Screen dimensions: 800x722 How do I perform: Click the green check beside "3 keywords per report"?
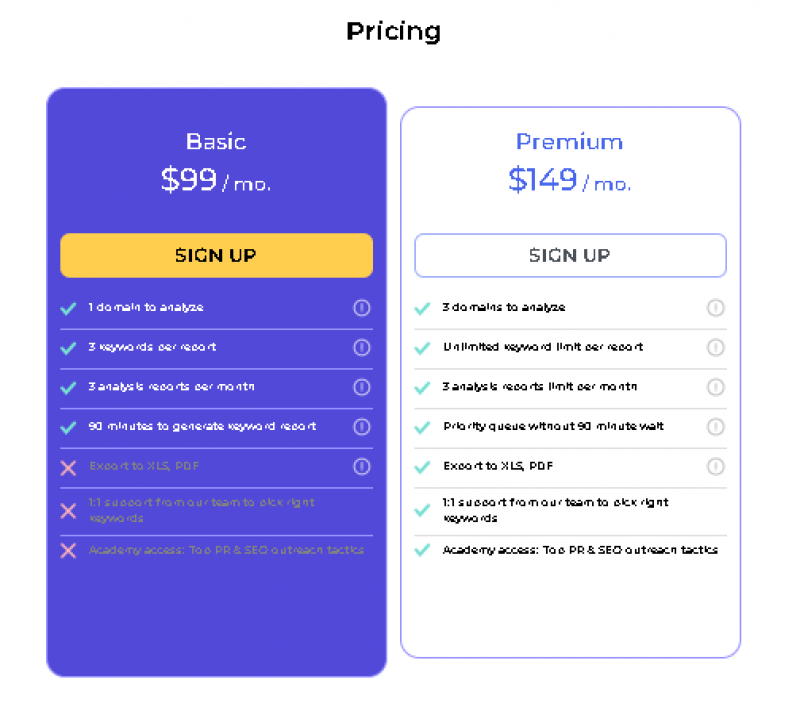point(70,348)
